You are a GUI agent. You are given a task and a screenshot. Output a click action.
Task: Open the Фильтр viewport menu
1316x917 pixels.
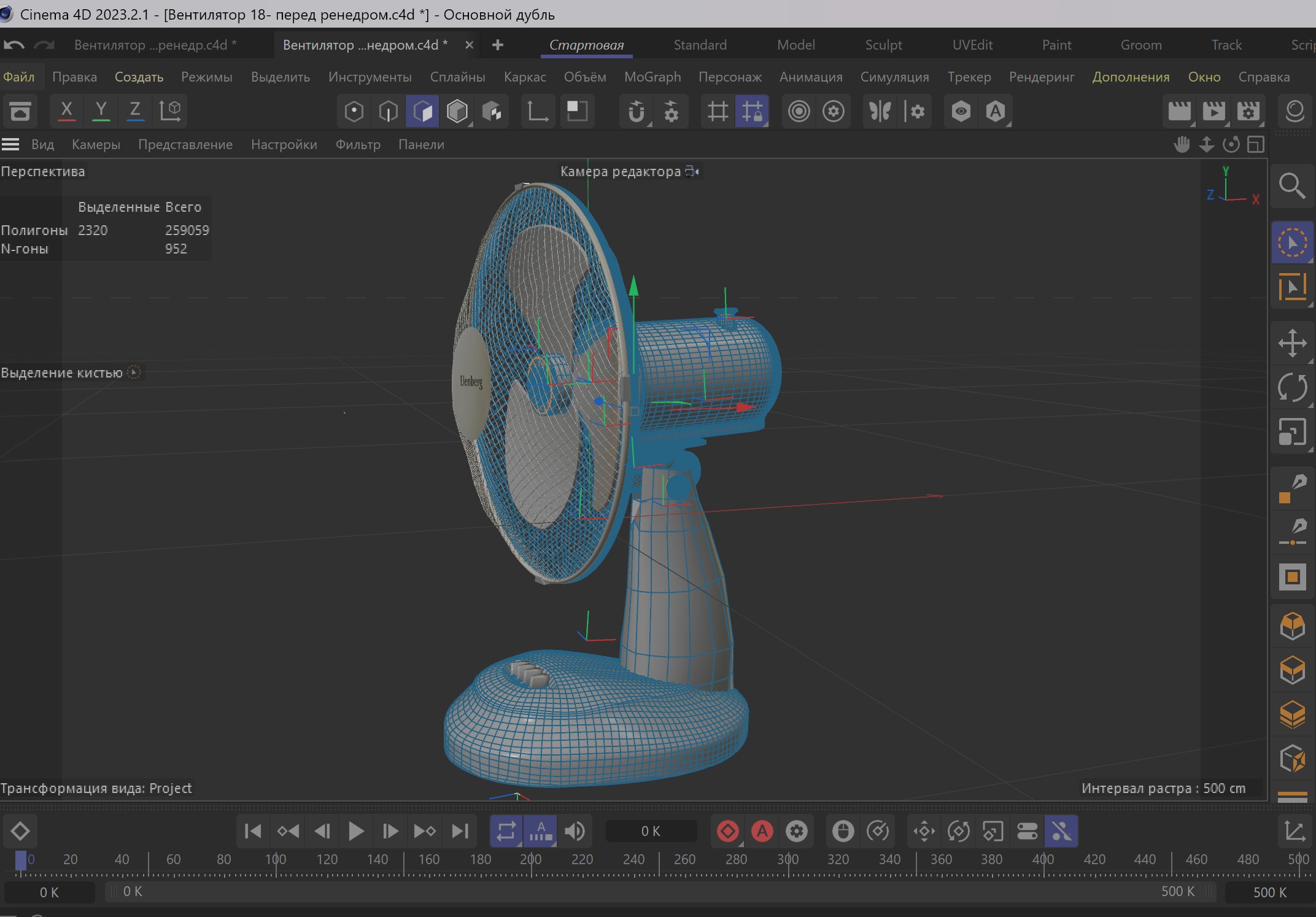pos(358,144)
